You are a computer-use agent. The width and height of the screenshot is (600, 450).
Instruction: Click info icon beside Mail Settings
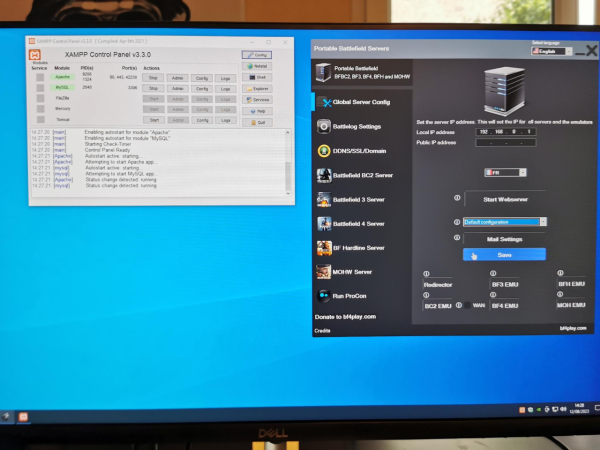click(457, 238)
